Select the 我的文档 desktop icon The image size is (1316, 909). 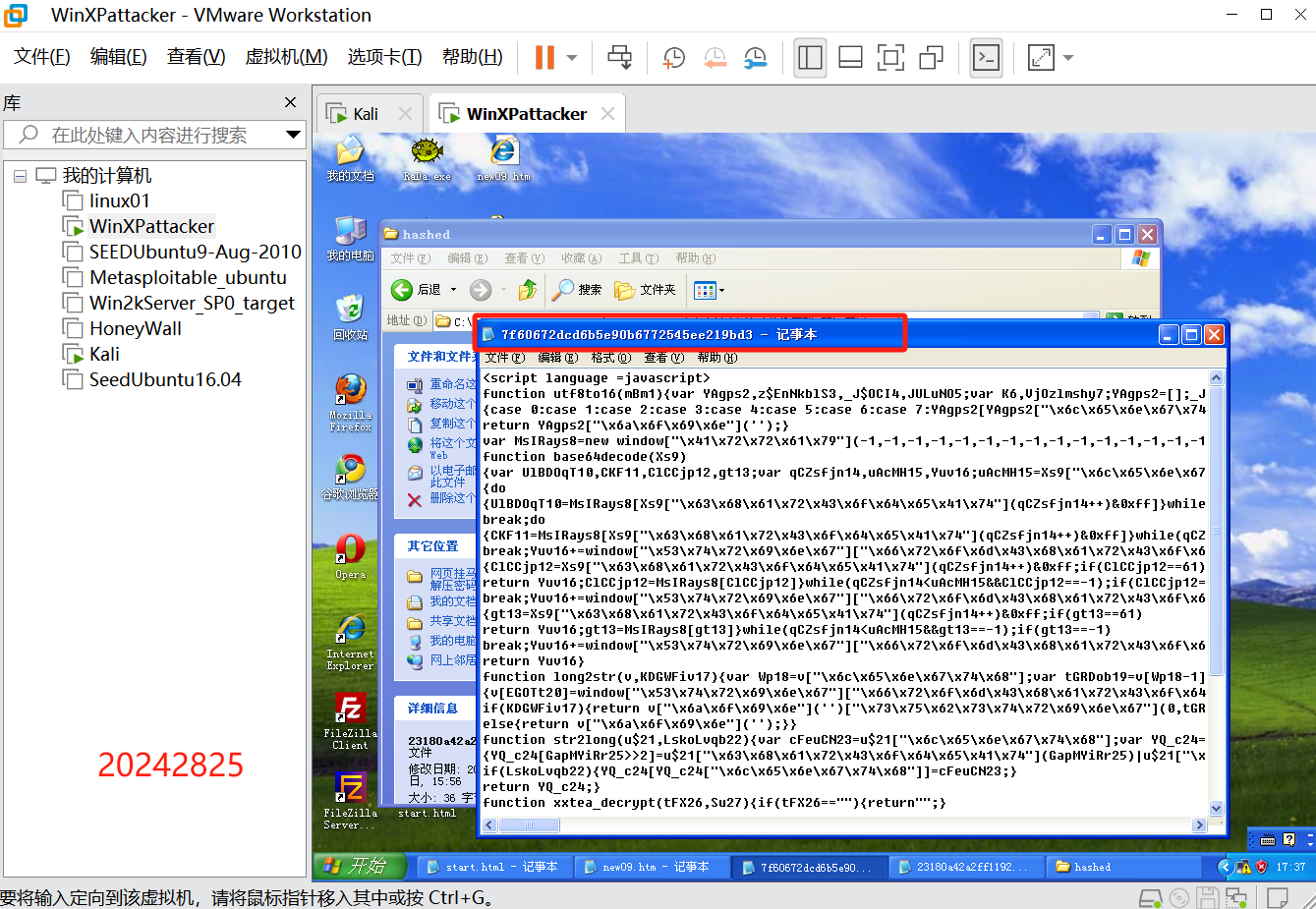click(x=350, y=159)
